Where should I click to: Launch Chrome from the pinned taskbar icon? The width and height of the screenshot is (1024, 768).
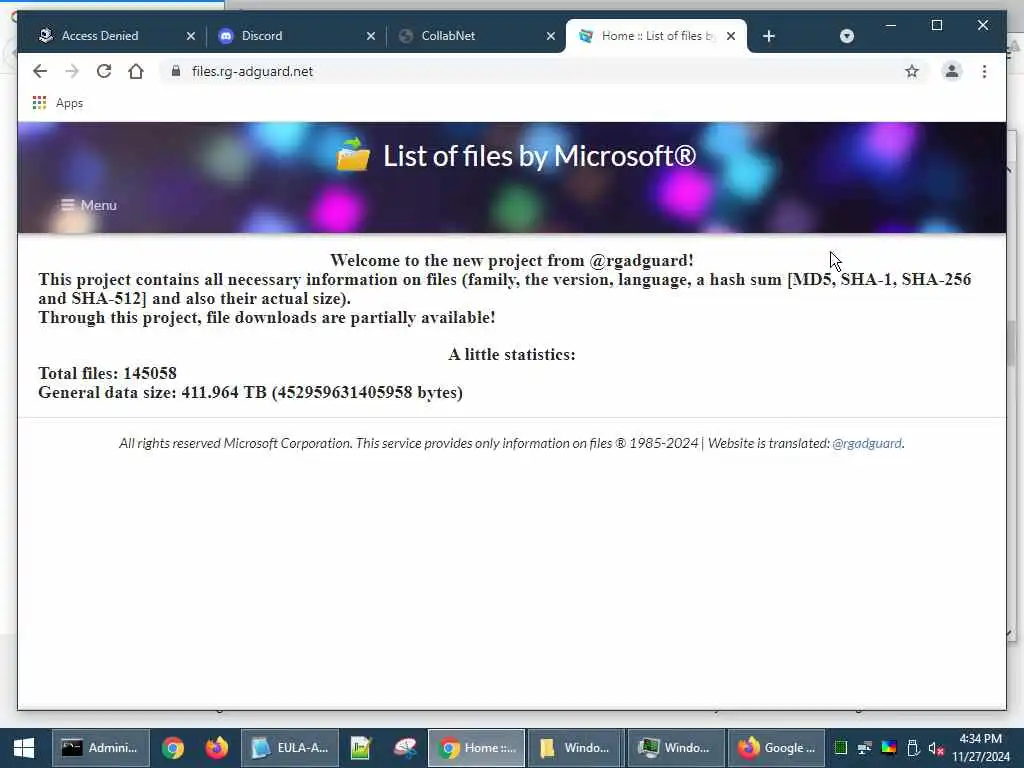(173, 748)
